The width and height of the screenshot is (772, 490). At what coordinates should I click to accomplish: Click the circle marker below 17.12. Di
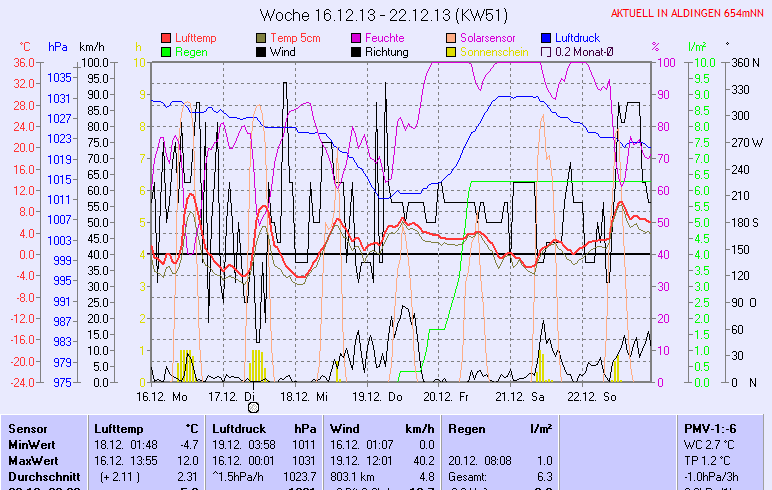[x=253, y=406]
